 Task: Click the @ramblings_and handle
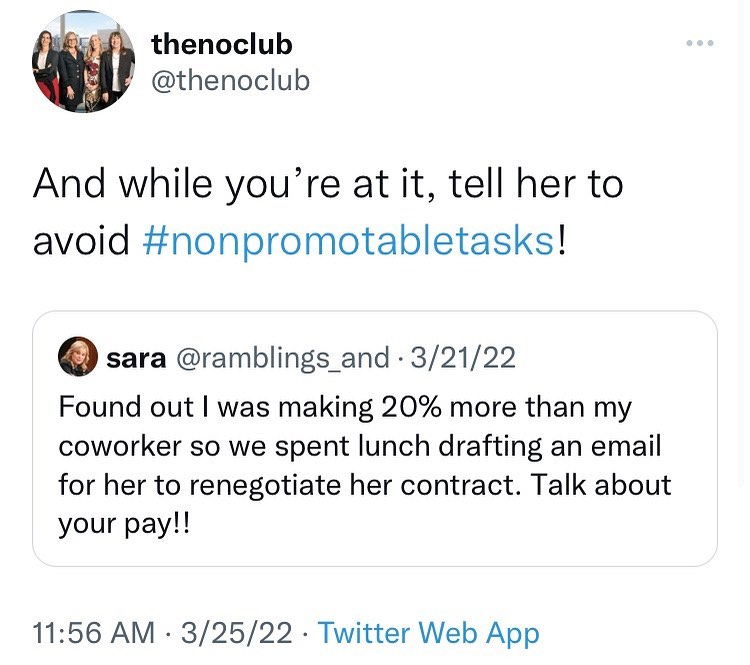(x=282, y=357)
